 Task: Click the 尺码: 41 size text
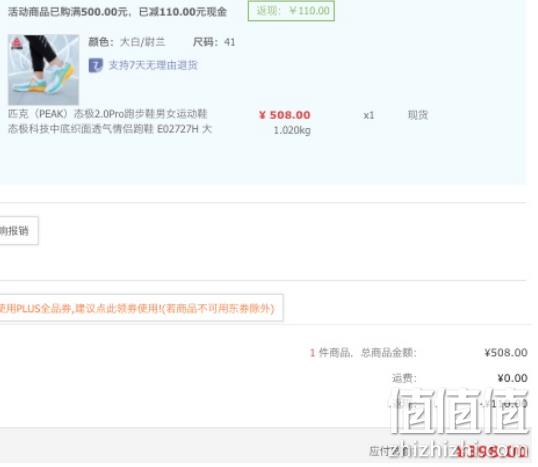214,42
